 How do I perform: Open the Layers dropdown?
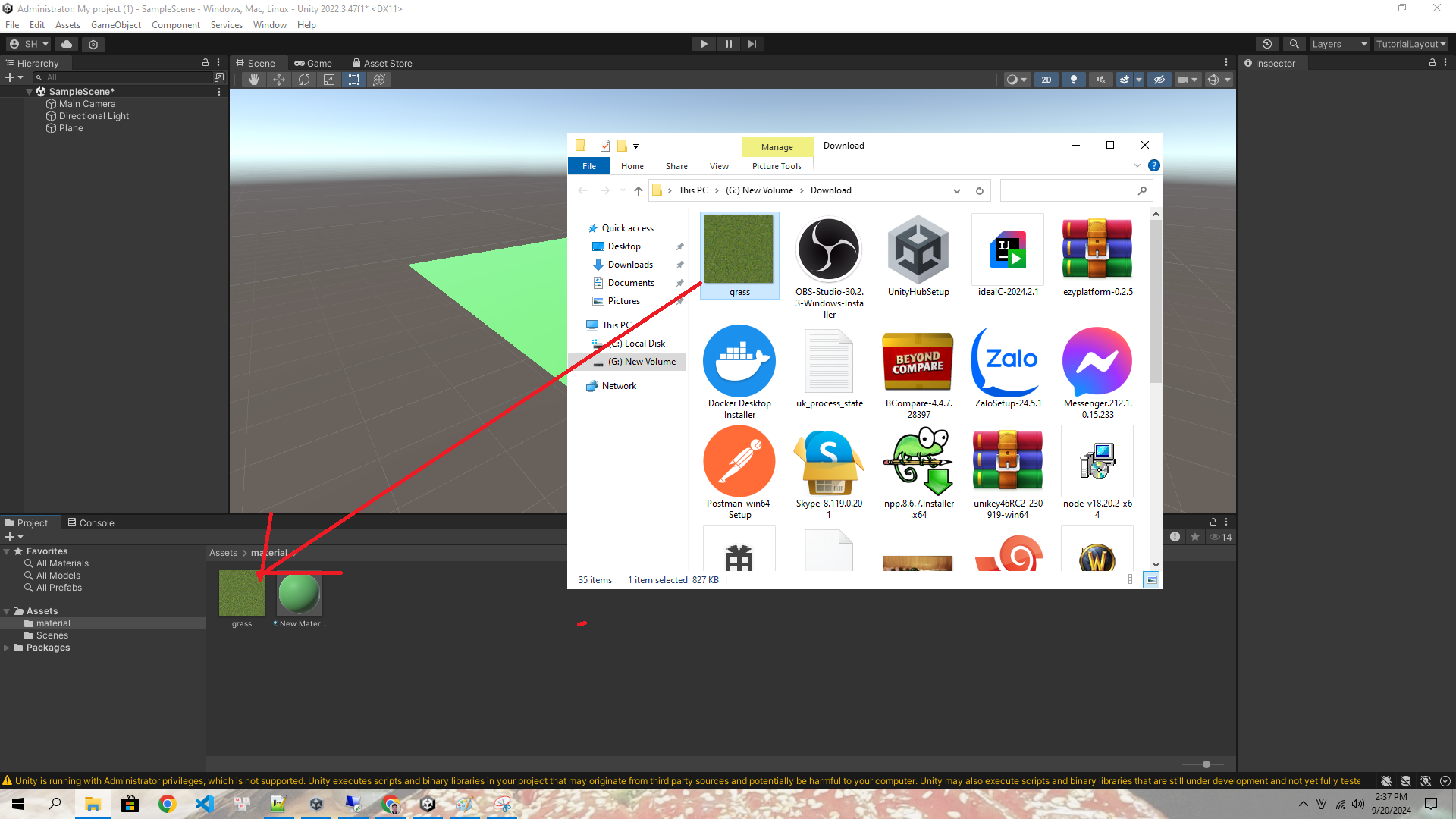[1338, 44]
